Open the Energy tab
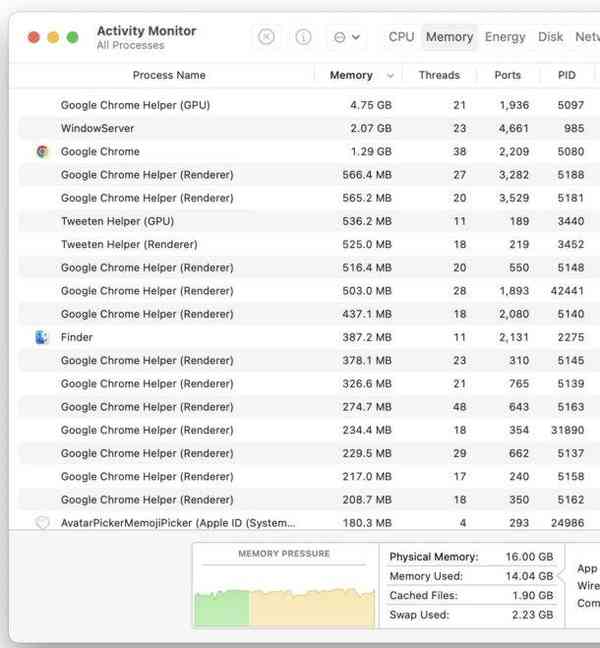Viewport: 600px width, 648px height. coord(505,37)
